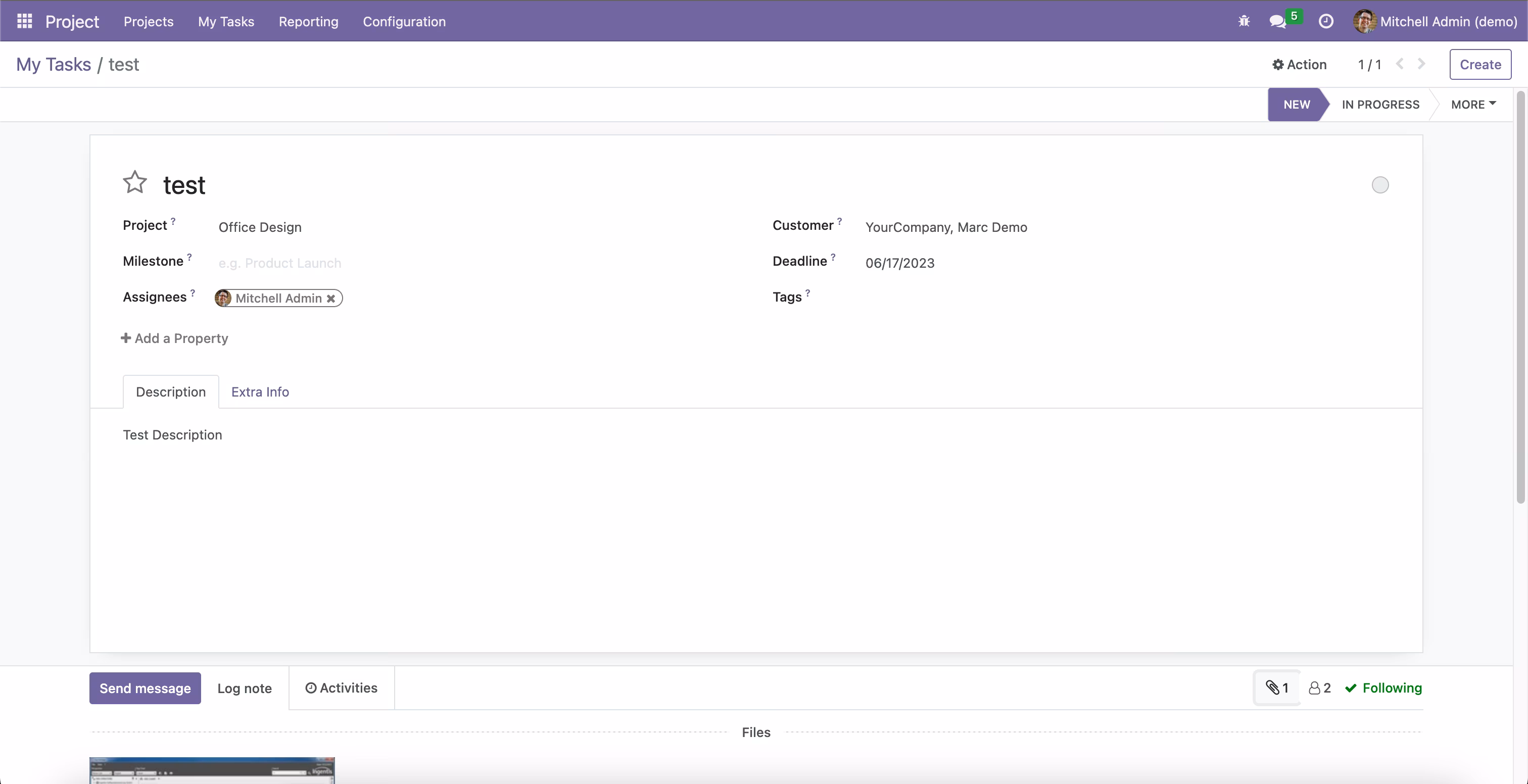The width and height of the screenshot is (1528, 784).
Task: Open the Configuration menu
Action: [x=404, y=21]
